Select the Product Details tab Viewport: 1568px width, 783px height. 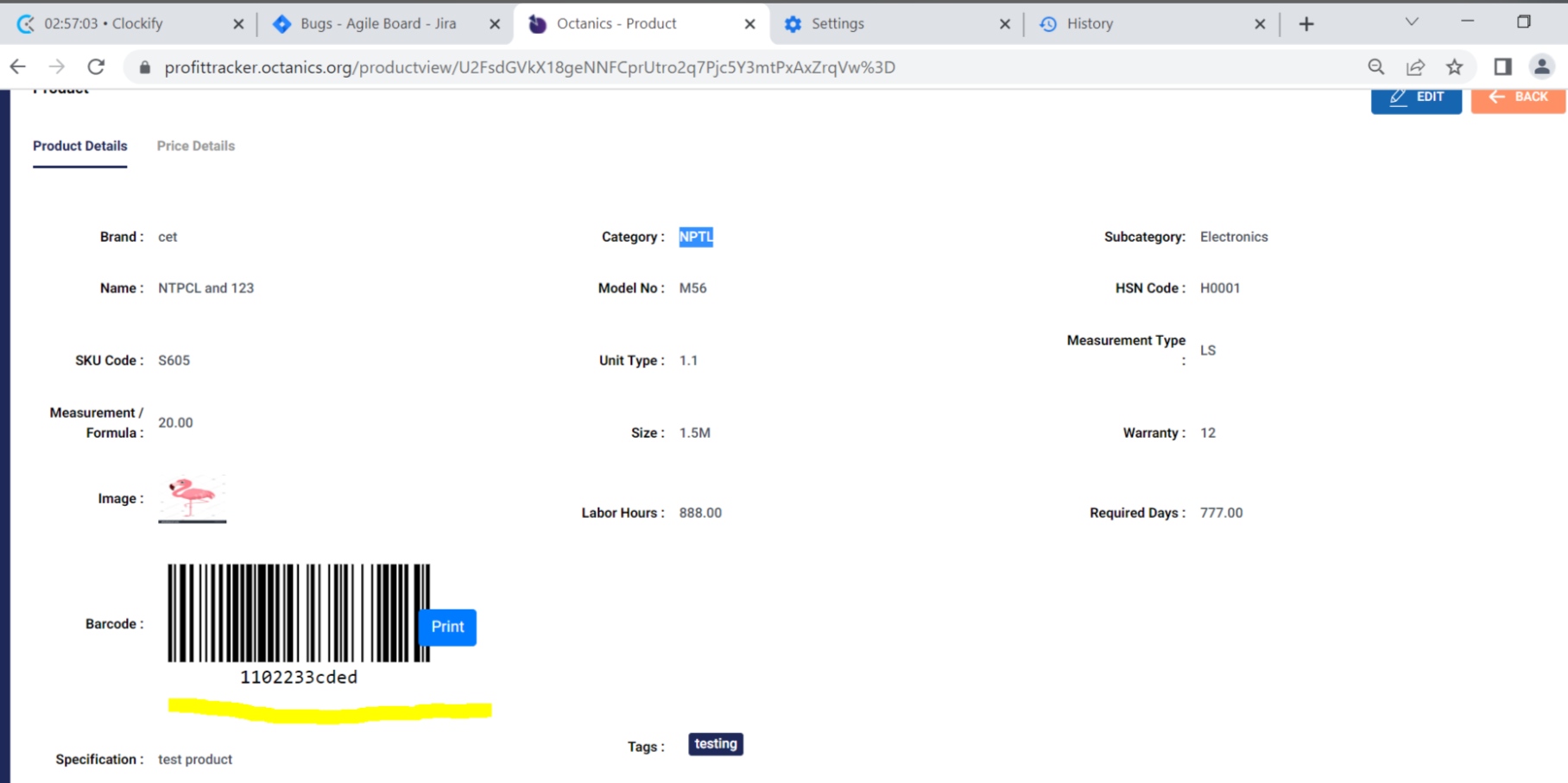(x=80, y=146)
